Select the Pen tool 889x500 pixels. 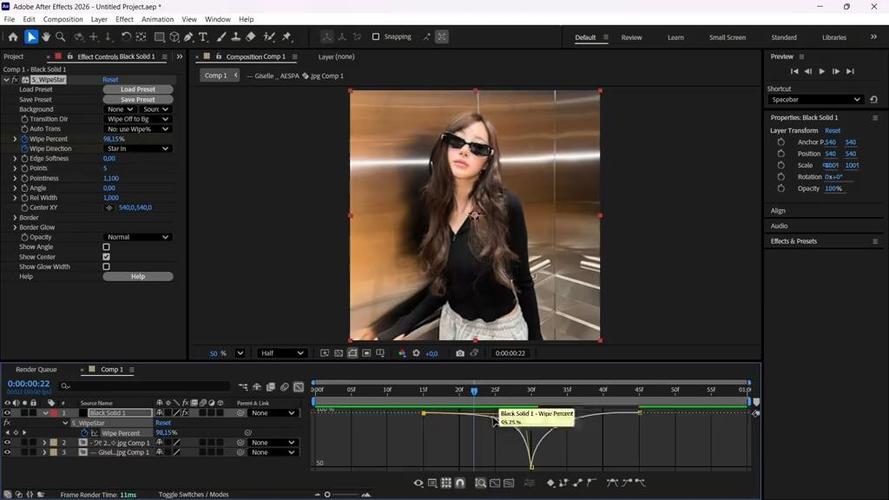188,37
